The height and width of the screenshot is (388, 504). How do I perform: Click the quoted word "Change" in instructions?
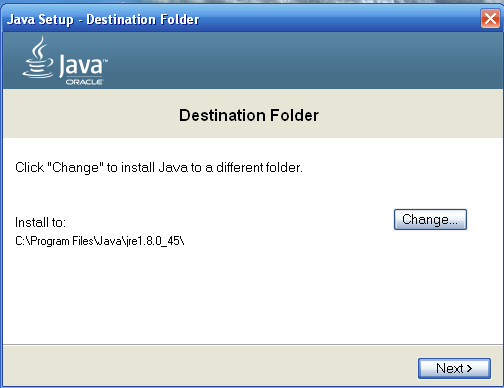(76, 167)
